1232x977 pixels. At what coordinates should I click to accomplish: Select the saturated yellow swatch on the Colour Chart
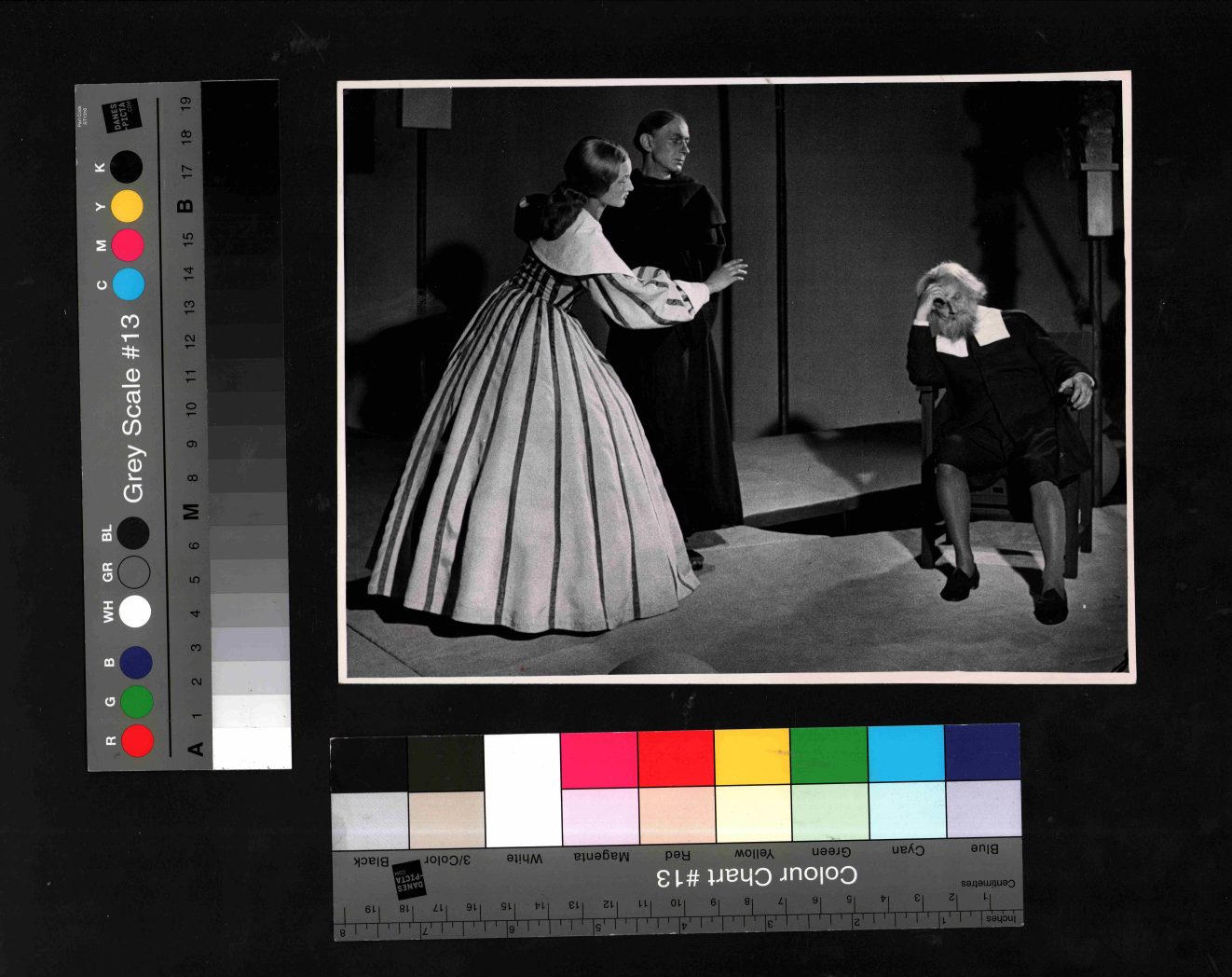[752, 757]
